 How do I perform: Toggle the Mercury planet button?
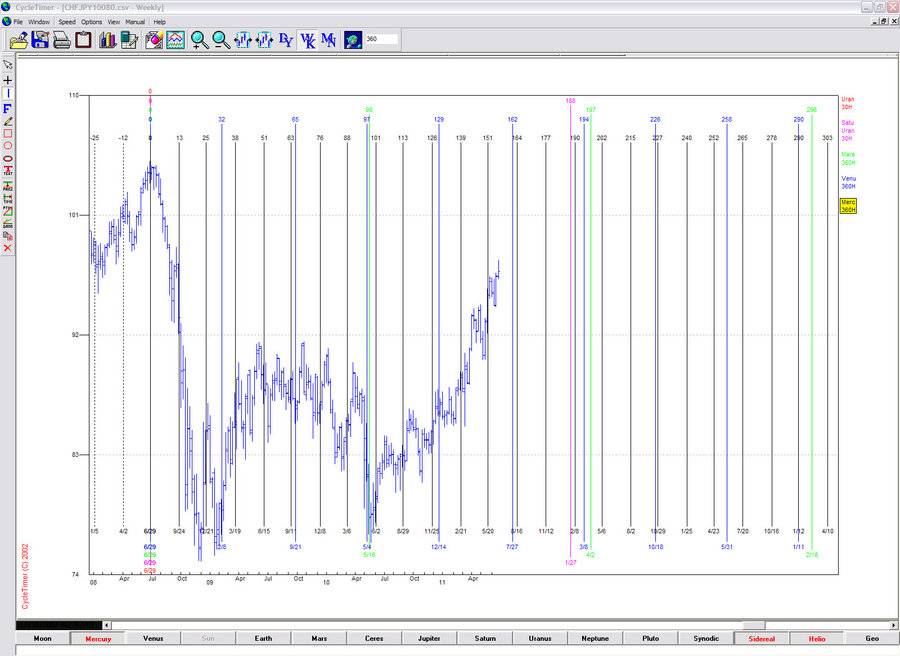[x=98, y=637]
